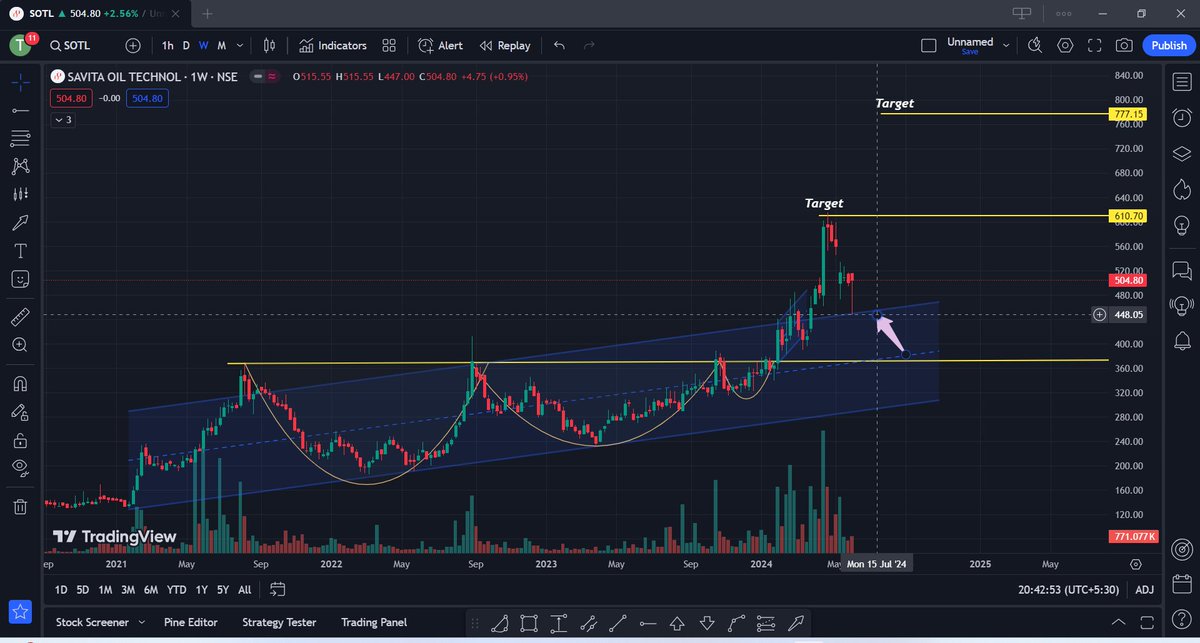Screen dimensions: 1200x643
Task: Open user profile avatar menu
Action: (21, 45)
